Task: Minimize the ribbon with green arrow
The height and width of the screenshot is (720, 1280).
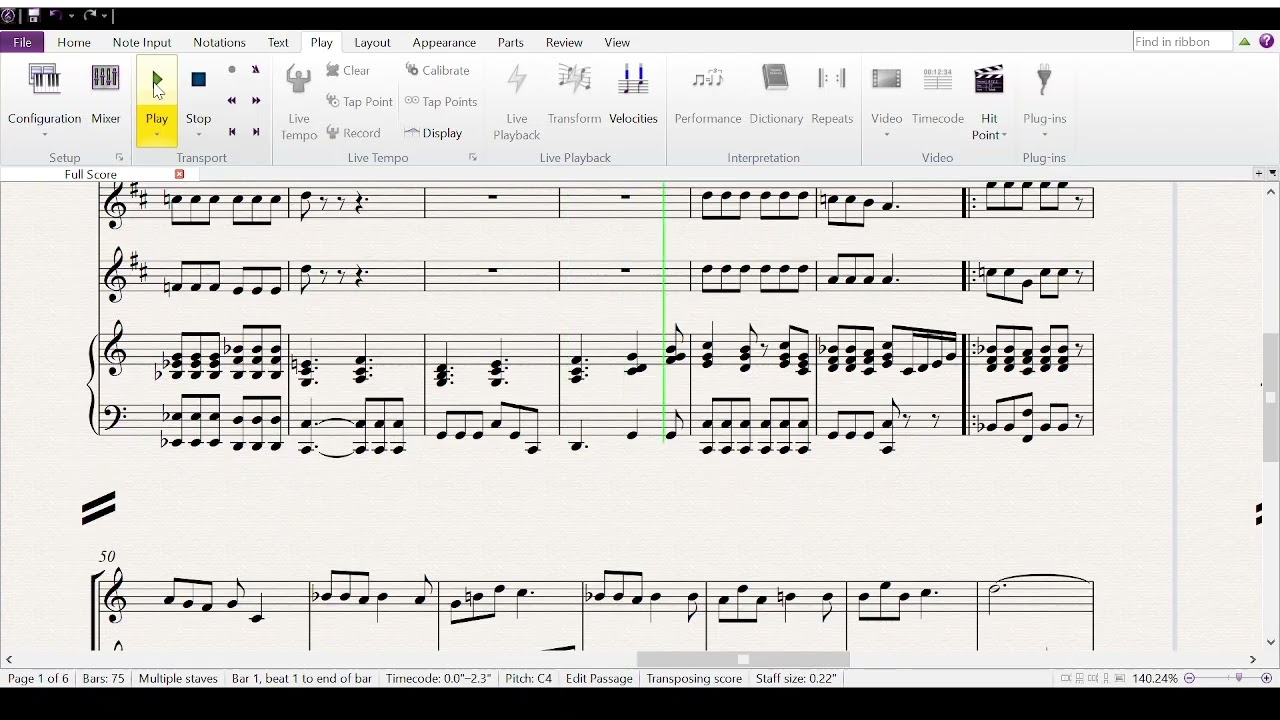Action: [x=1245, y=42]
